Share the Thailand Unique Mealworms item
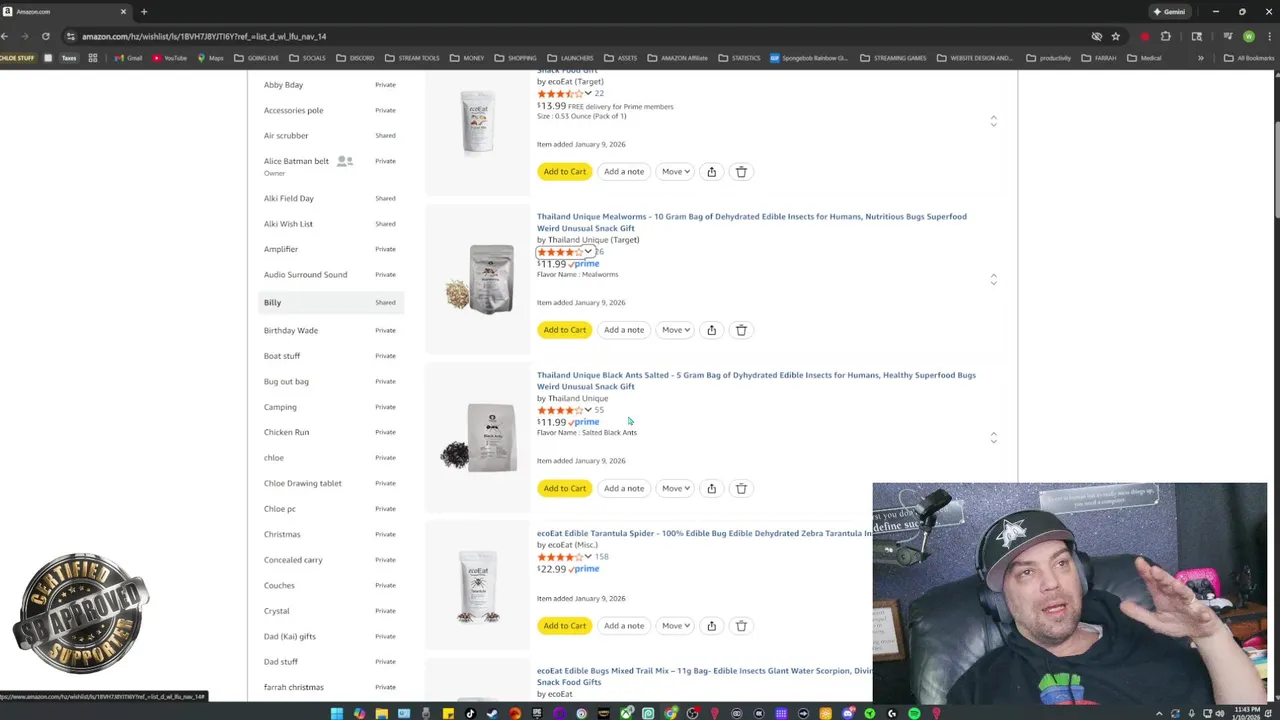Viewport: 1280px width, 720px height. (x=711, y=330)
